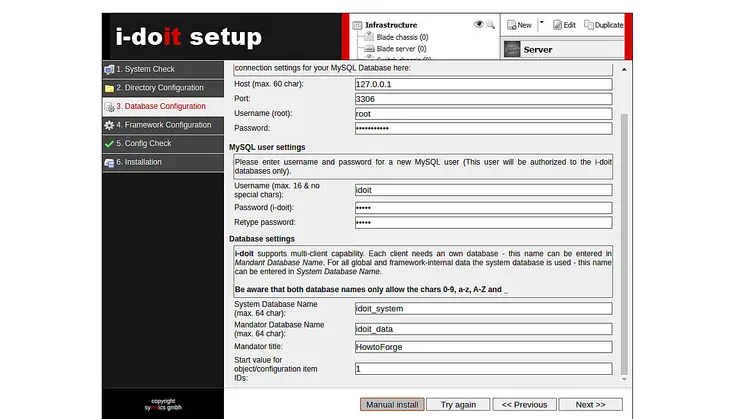Viewport: 750px width, 419px height.
Task: Jump to step 6. Installation
Action: (x=163, y=162)
